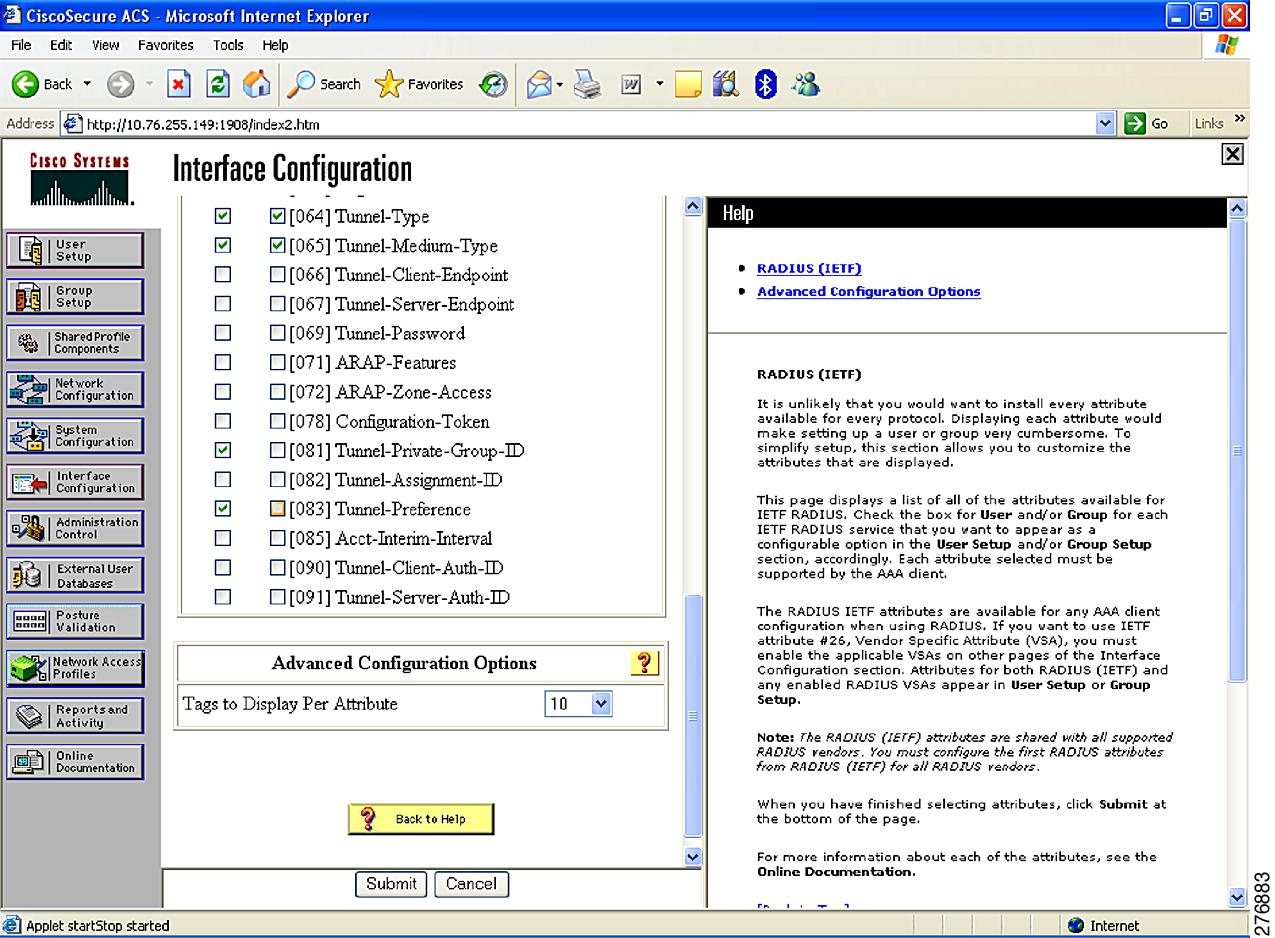Screen dimensions: 1275x938
Task: Go to System Configuration
Action: coord(75,436)
